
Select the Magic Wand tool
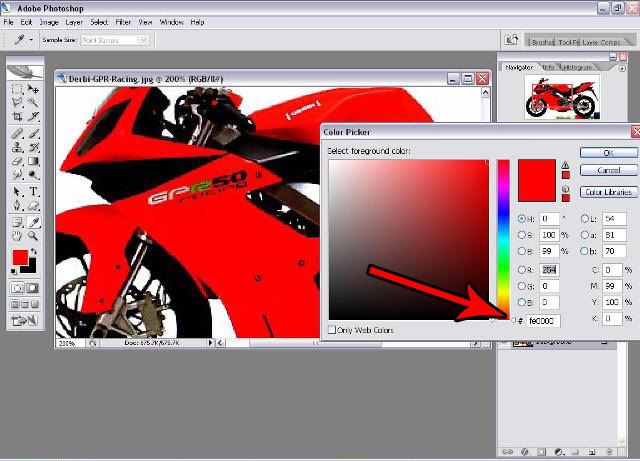(x=33, y=102)
